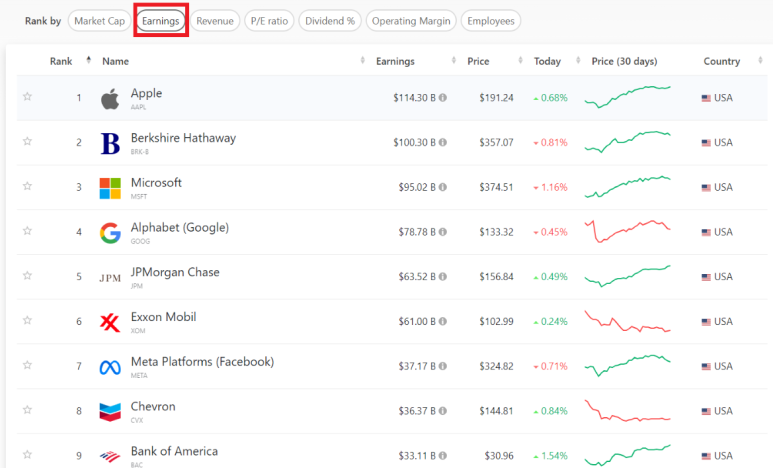
Task: Click Bank of America's price $30.96
Action: pyautogui.click(x=499, y=456)
